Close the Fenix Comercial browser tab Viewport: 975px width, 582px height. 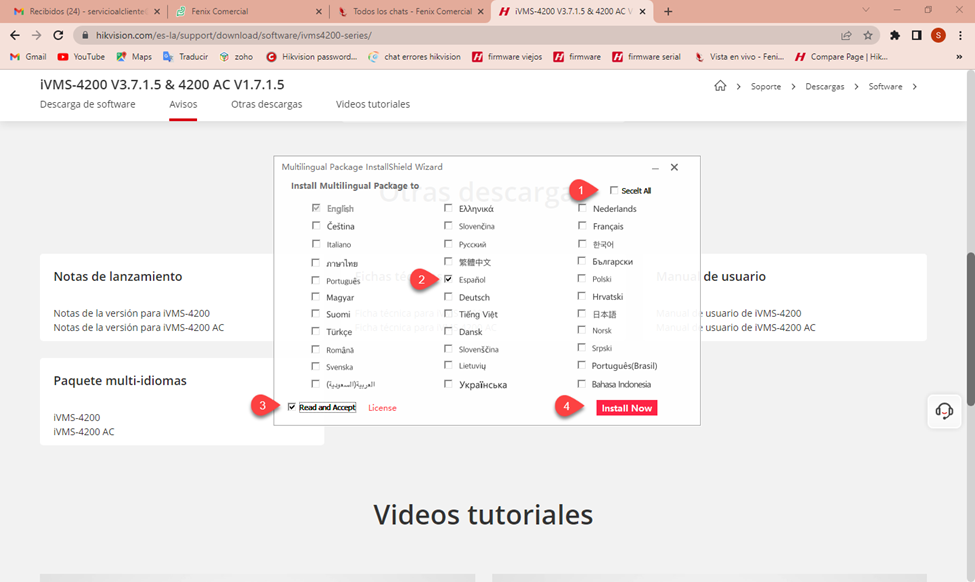(318, 11)
